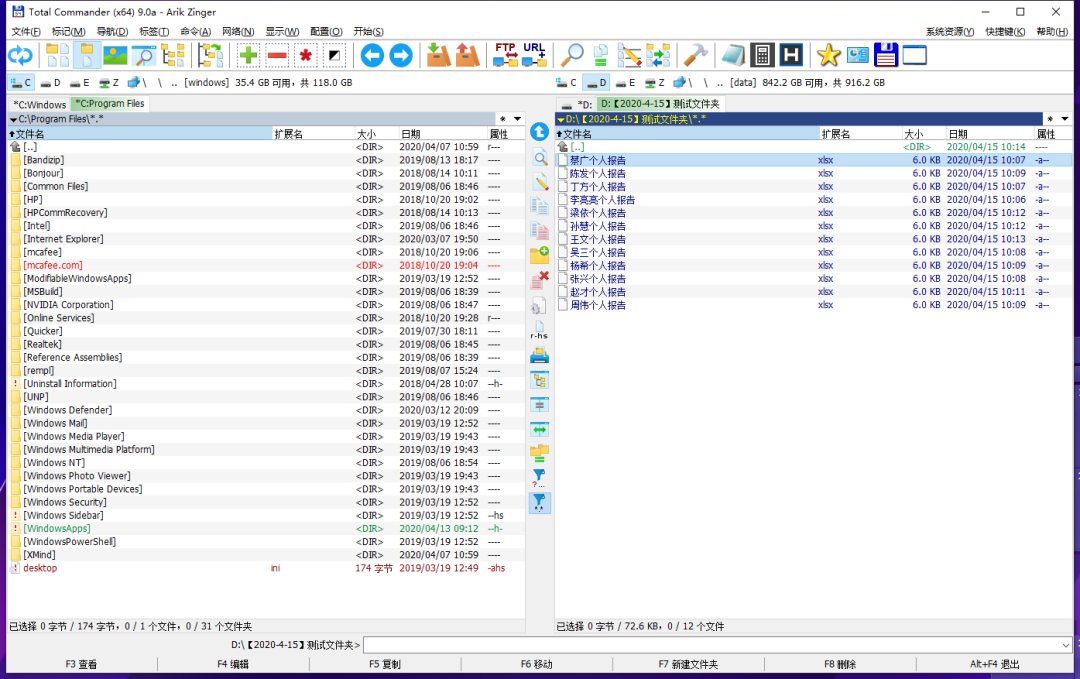The width and height of the screenshot is (1080, 679).
Task: Go back with blue left arrow
Action: click(372, 56)
